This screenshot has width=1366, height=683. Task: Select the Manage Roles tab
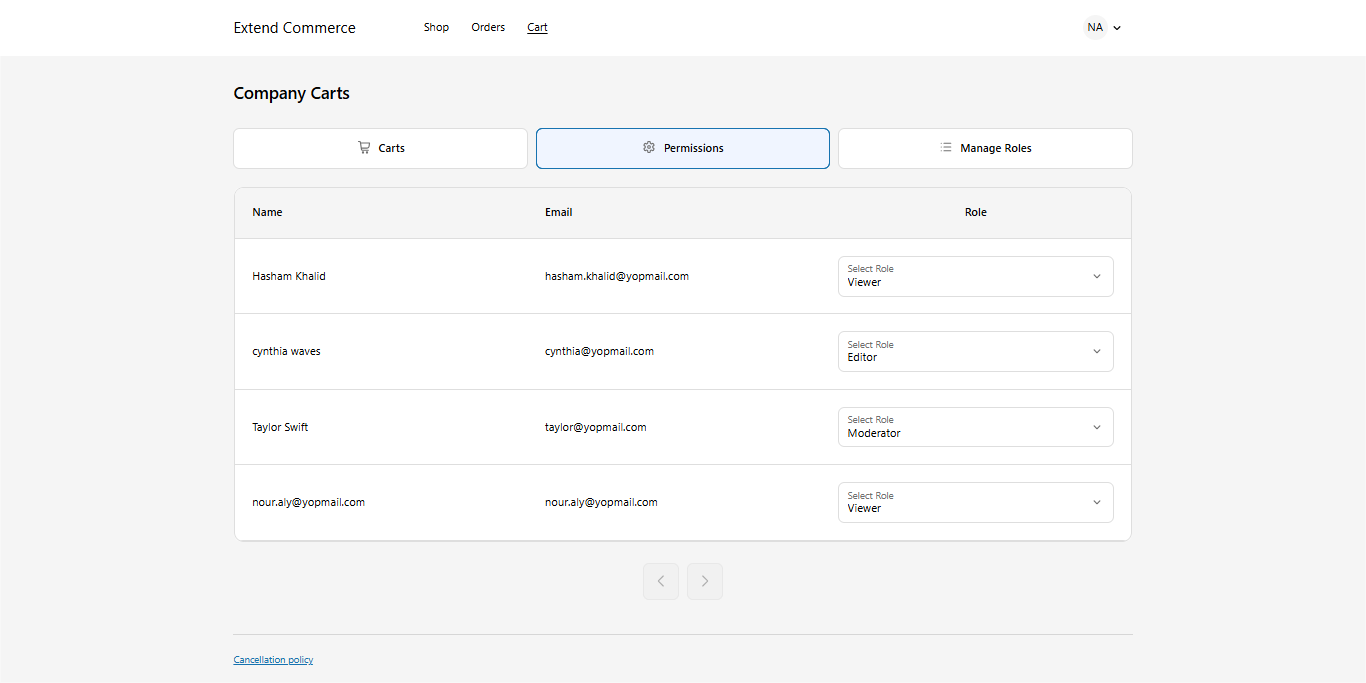[985, 148]
